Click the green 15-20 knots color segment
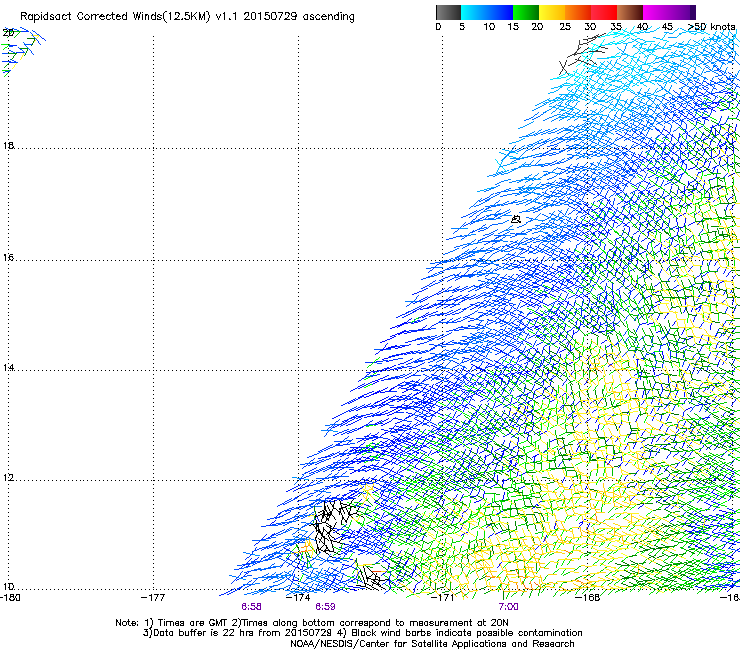740x650 pixels. 526,12
